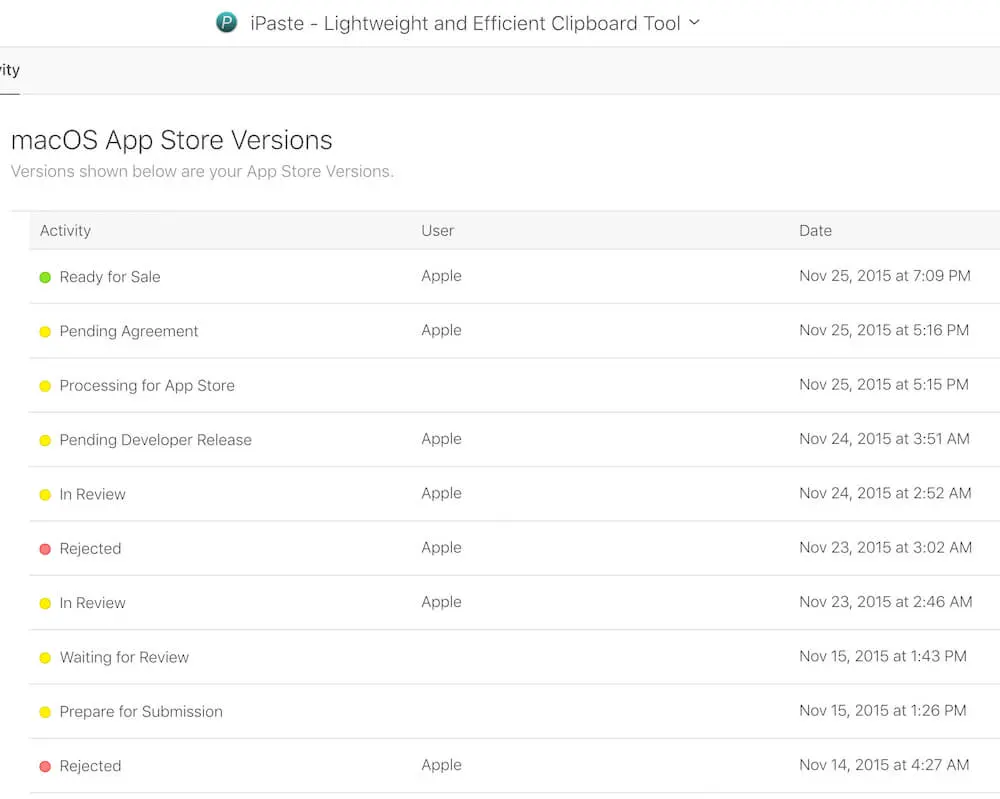Click Apple user in Pending Agreement row
Screen dimensions: 1000x799
(441, 330)
